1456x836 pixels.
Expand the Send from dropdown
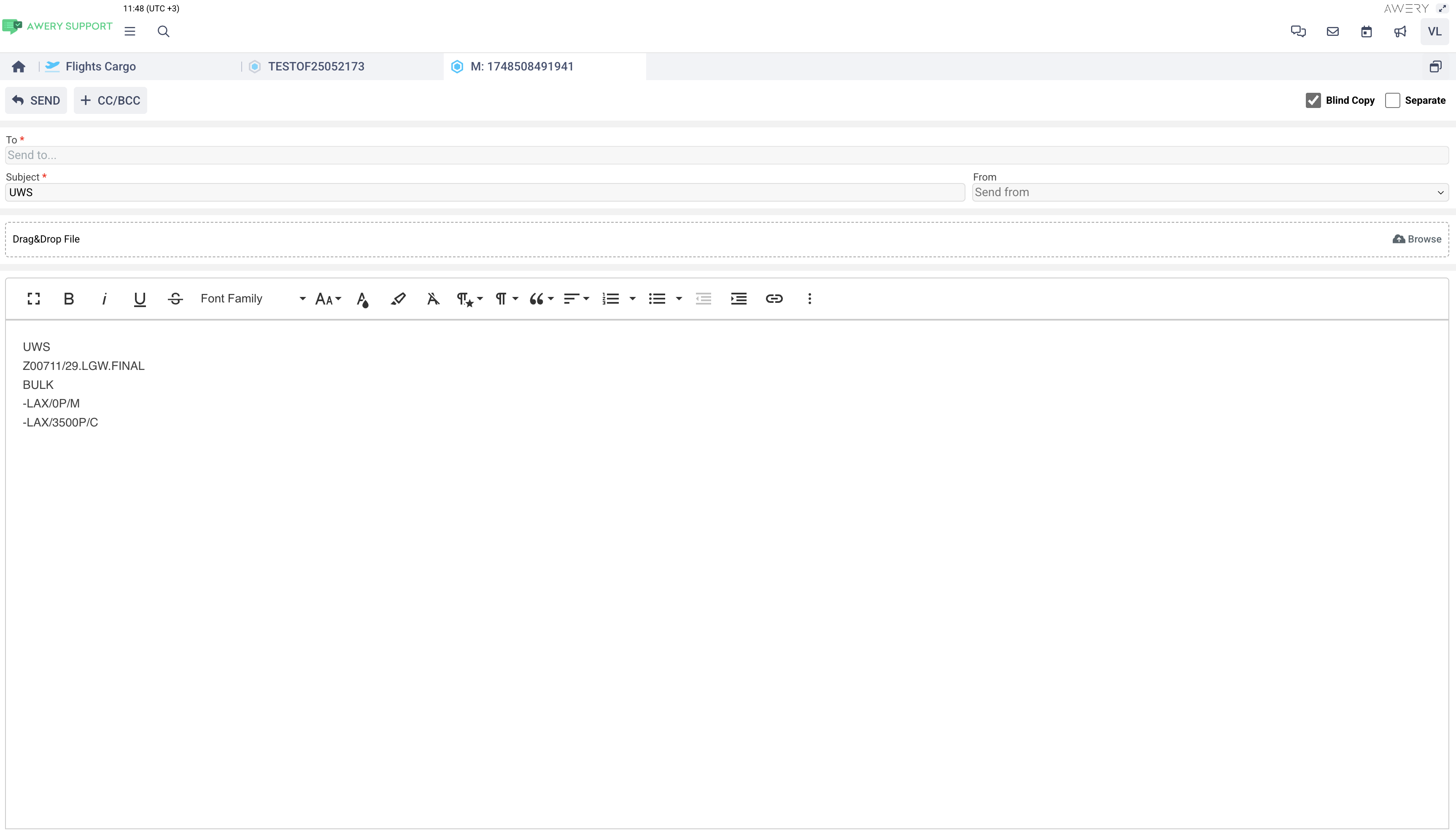(1210, 192)
